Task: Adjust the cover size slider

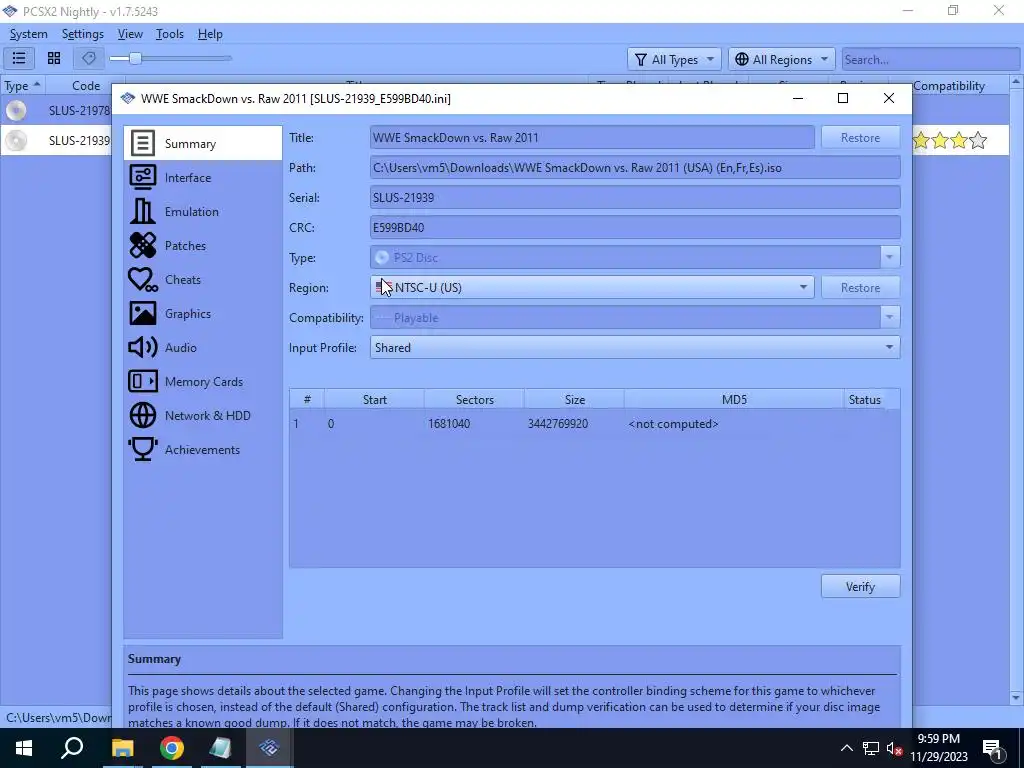Action: click(x=170, y=58)
